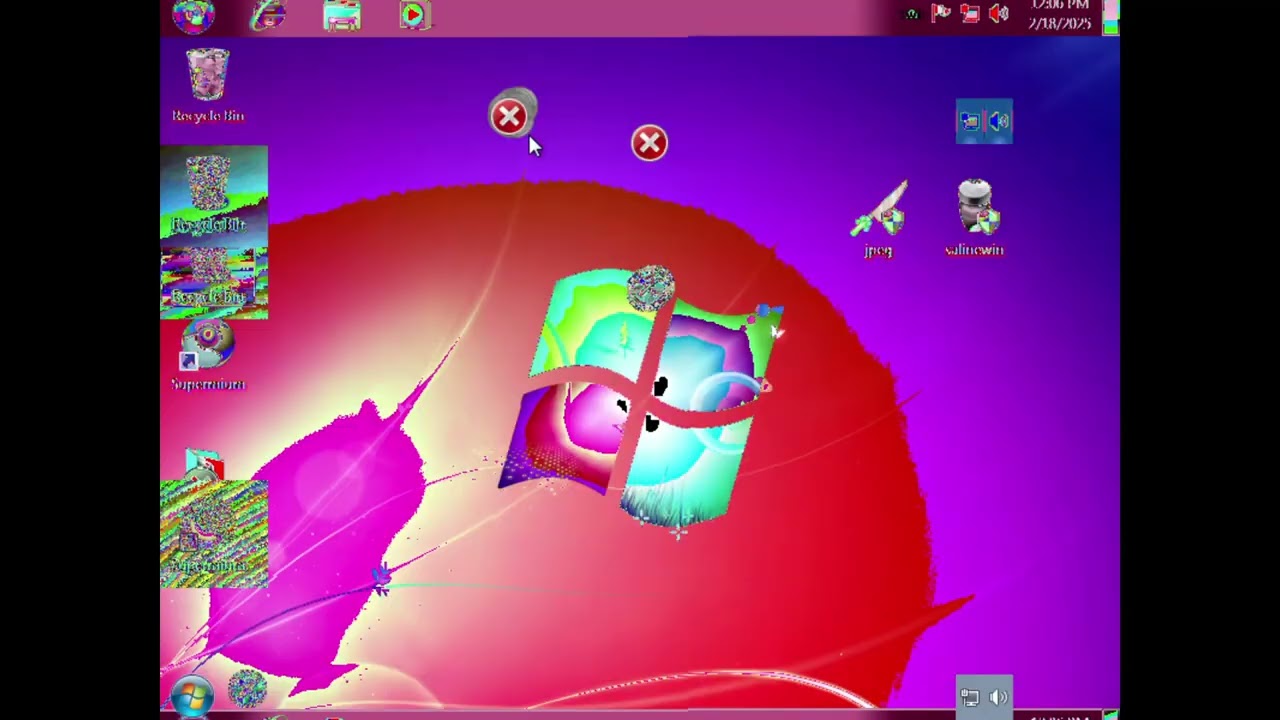Click the Start orb on the bottom taskbar
Viewport: 1280px width, 720px height.
[191, 697]
